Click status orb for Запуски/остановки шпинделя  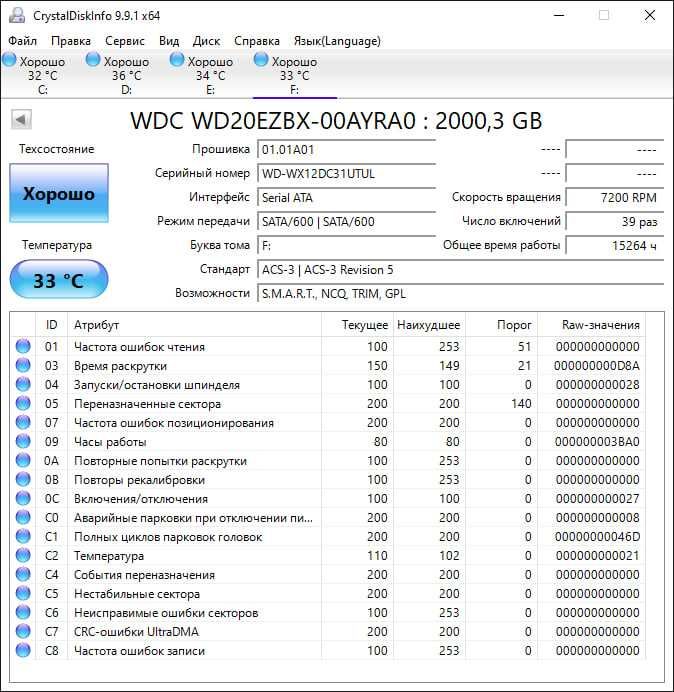[x=23, y=384]
